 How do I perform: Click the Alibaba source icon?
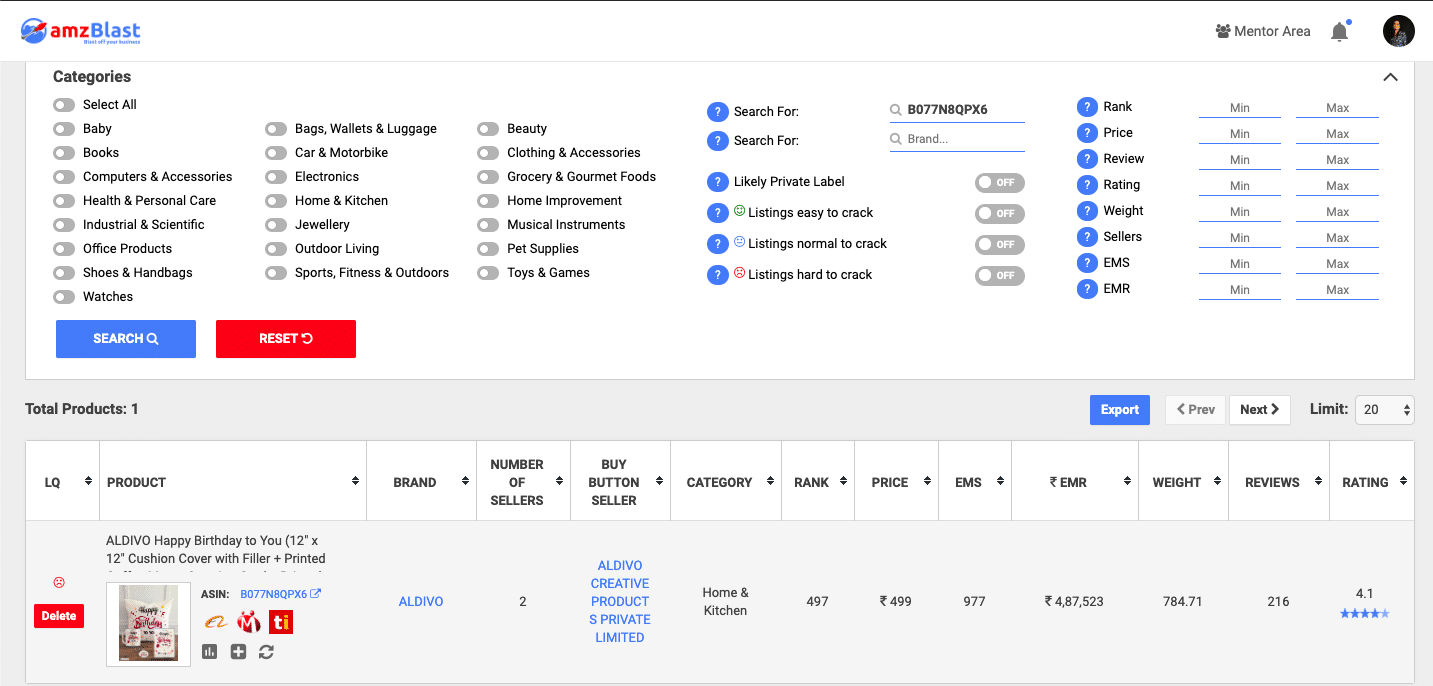click(x=216, y=622)
